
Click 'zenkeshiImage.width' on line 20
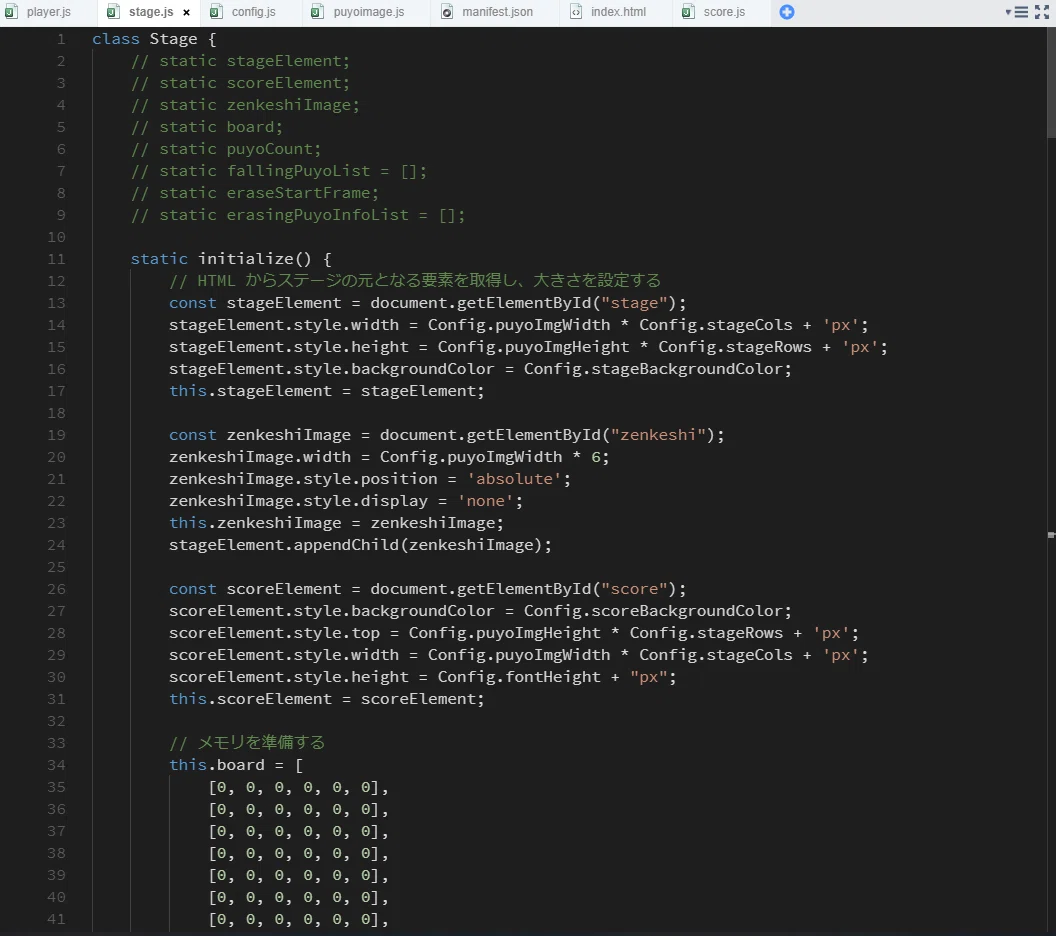tap(260, 457)
